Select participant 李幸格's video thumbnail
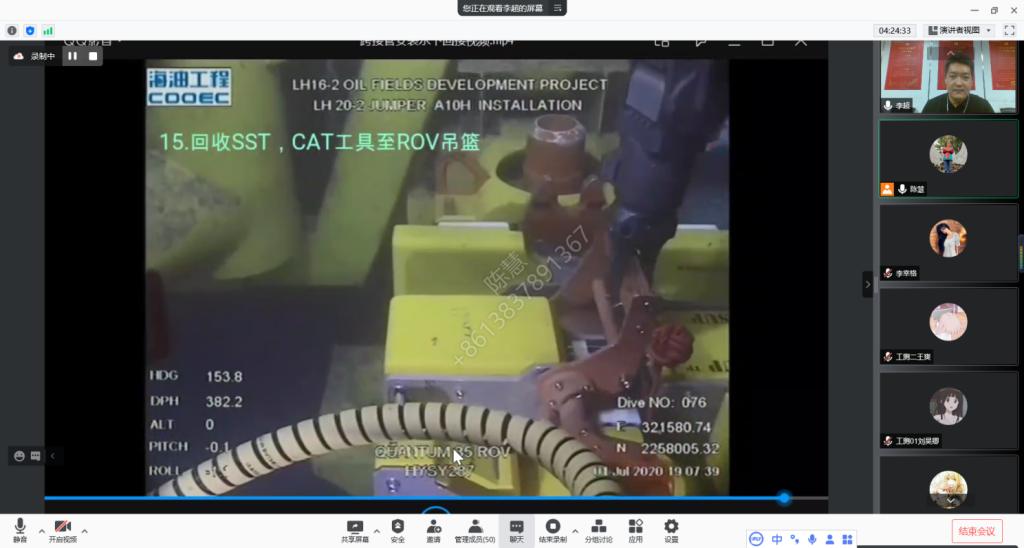This screenshot has height=548, width=1024. [x=947, y=243]
